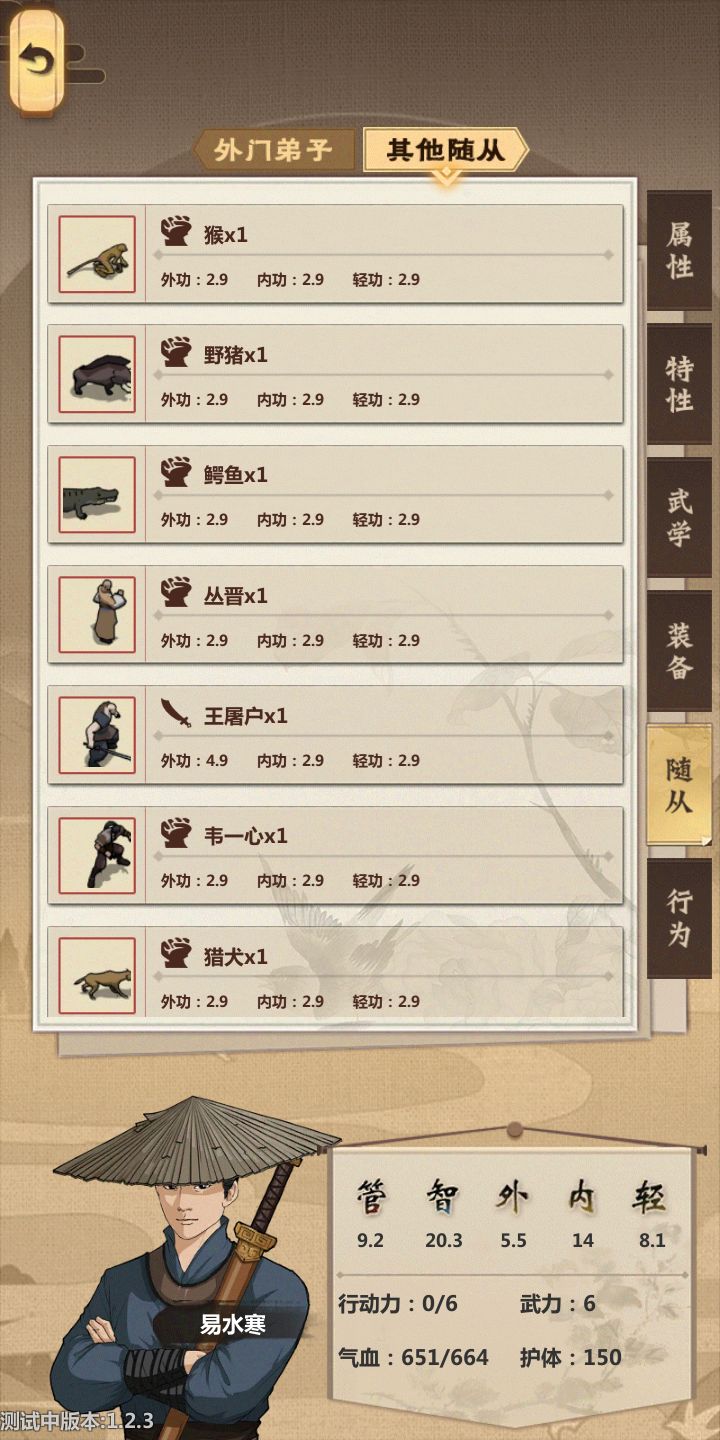
Task: Select the 鳄鱼x1 follower row
Action: 335,495
